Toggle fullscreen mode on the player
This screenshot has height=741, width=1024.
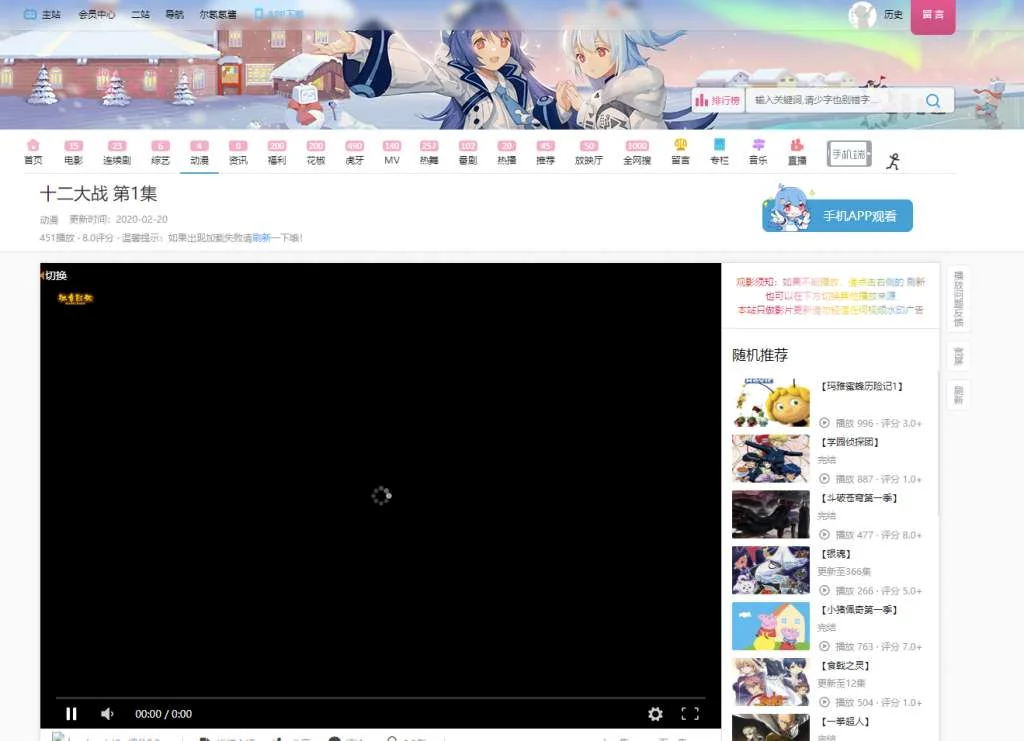[x=690, y=713]
